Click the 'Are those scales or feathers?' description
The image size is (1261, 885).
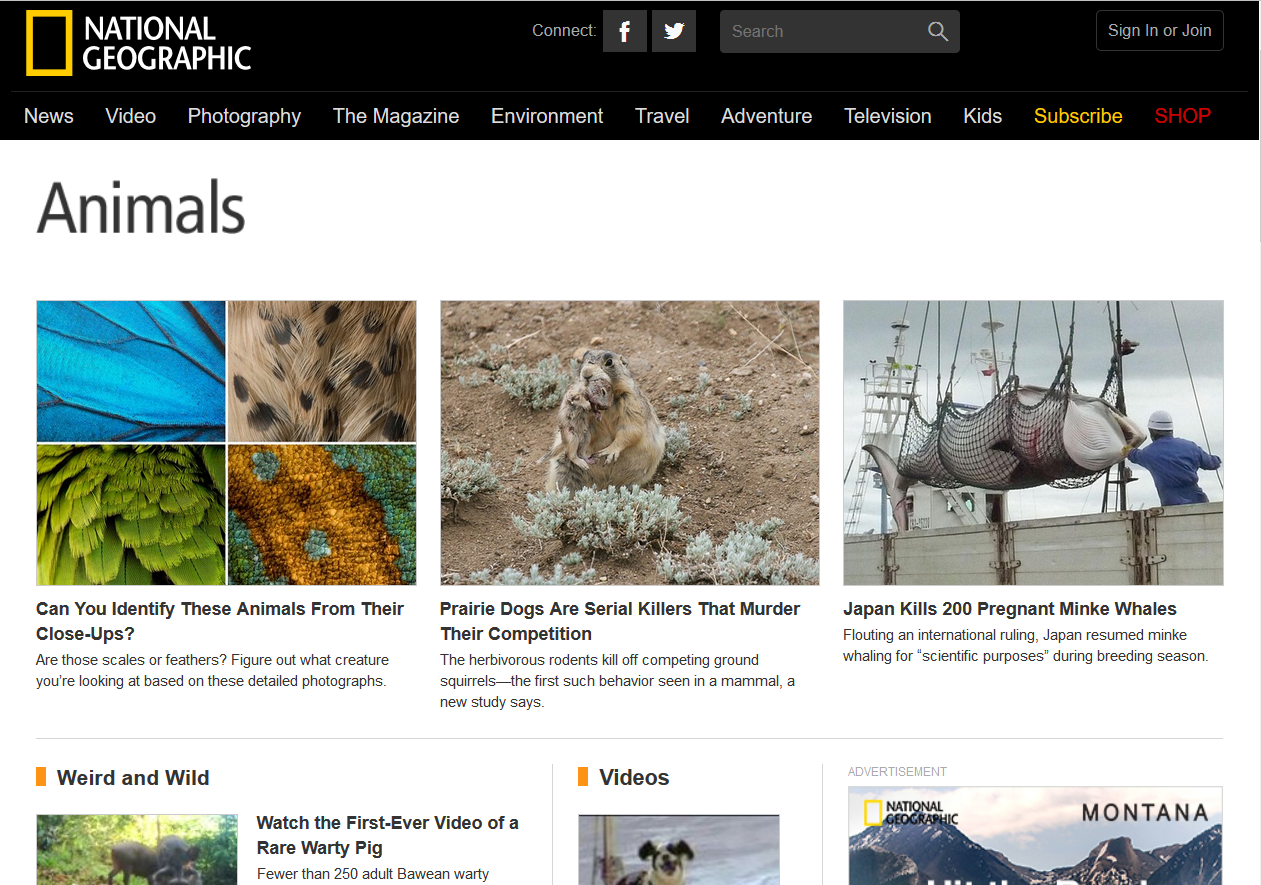pos(212,670)
